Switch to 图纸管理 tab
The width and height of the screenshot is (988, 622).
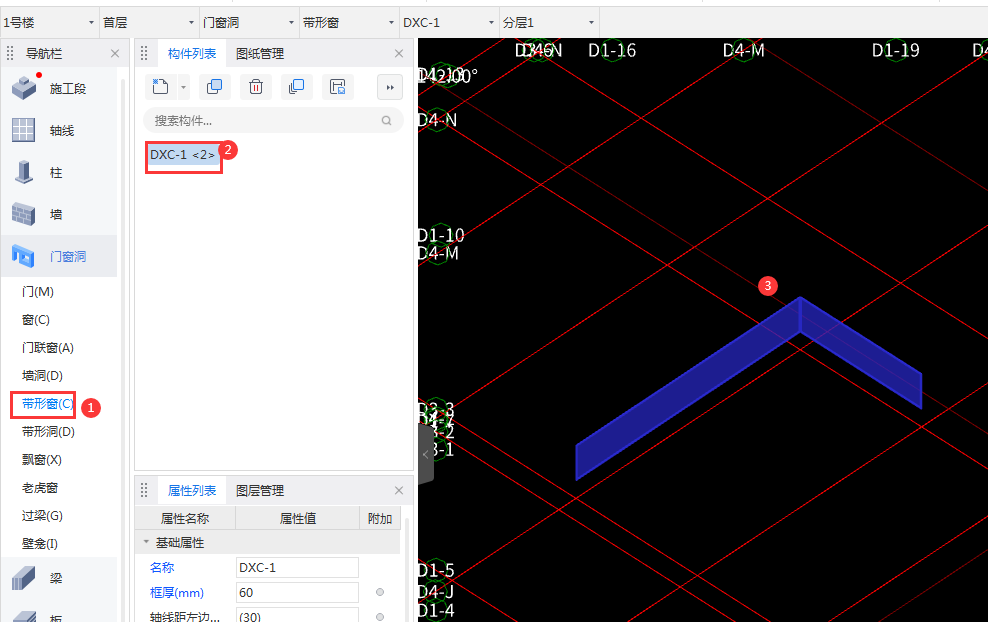[x=260, y=54]
